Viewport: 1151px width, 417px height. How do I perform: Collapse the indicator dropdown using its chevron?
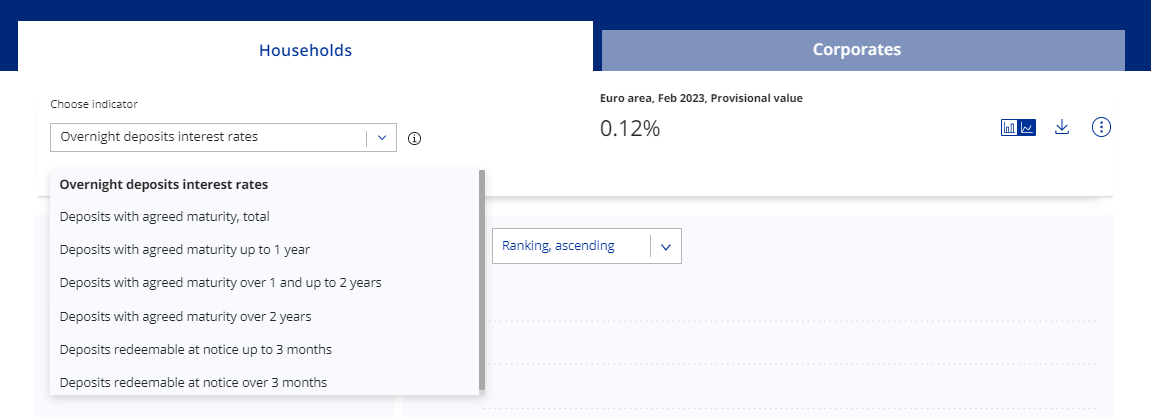[381, 138]
